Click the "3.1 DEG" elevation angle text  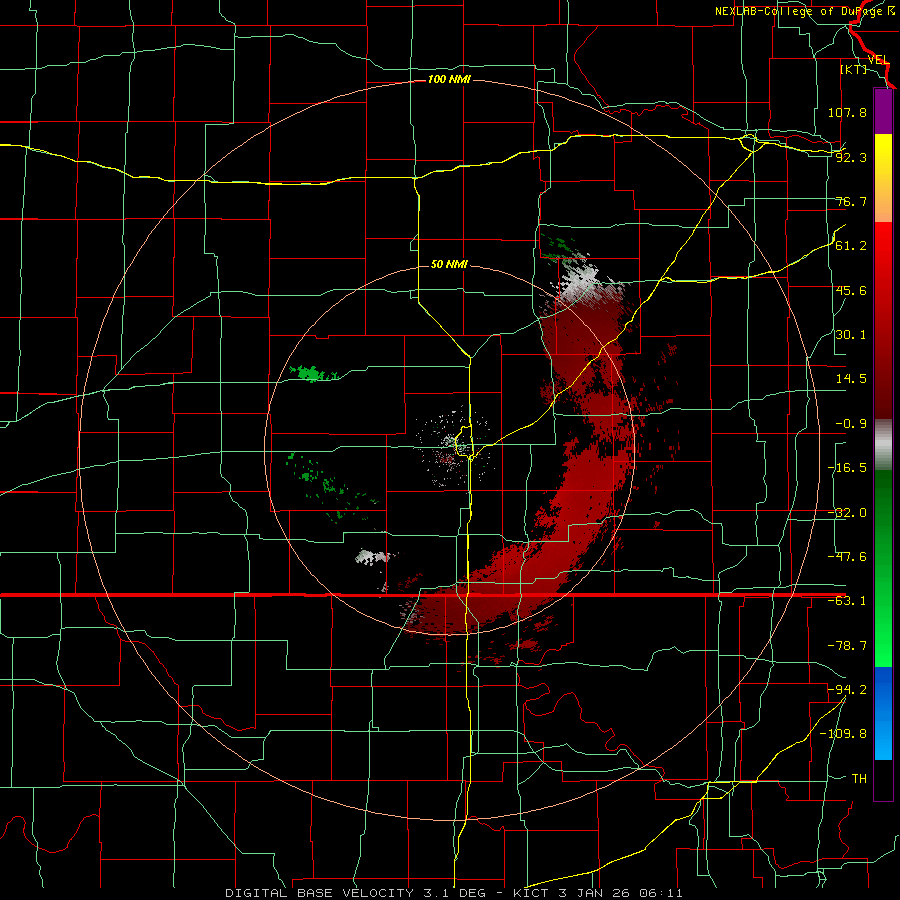pos(454,893)
